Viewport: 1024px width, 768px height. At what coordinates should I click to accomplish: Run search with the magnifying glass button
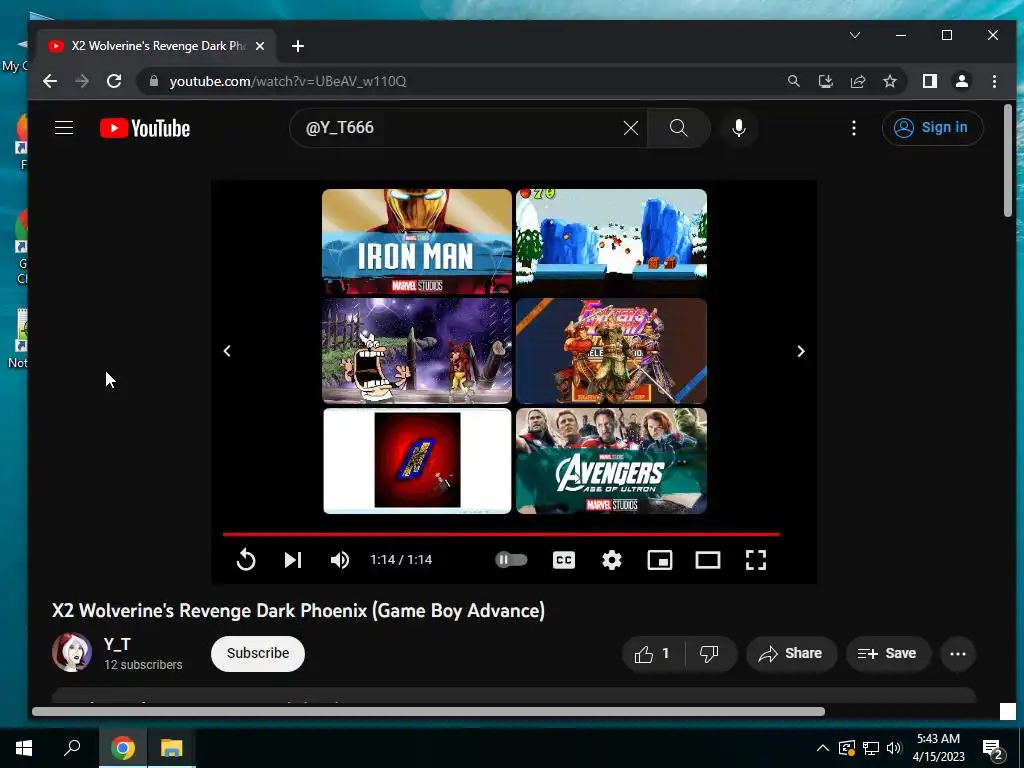(679, 128)
